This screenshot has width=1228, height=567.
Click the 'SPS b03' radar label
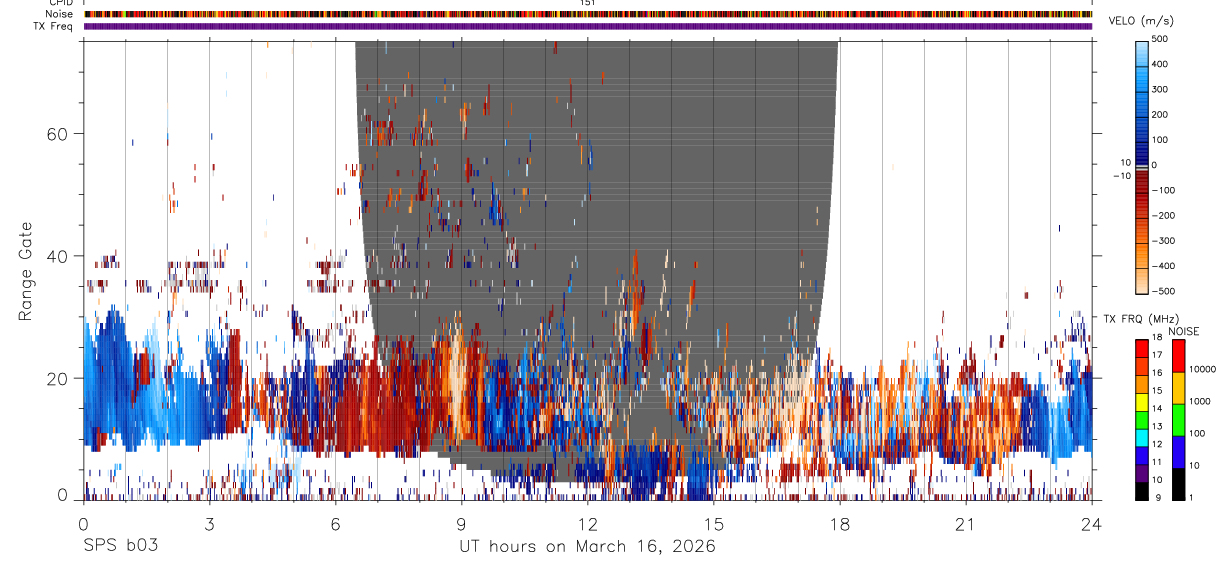(x=120, y=547)
